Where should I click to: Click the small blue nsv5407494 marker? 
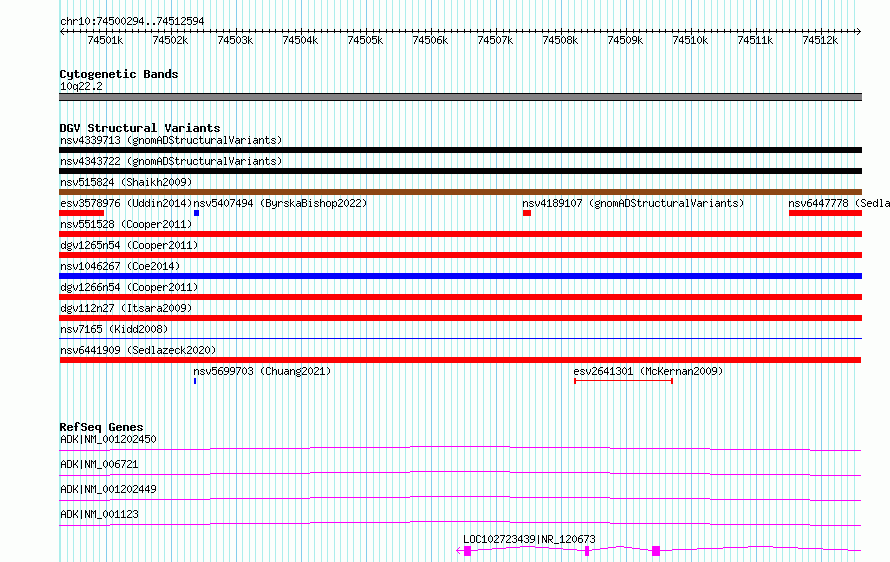(x=196, y=213)
